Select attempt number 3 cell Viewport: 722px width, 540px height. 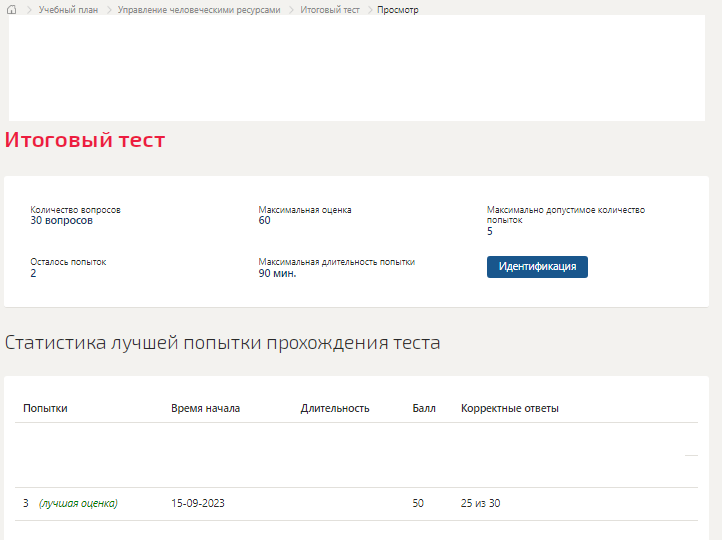[x=26, y=503]
